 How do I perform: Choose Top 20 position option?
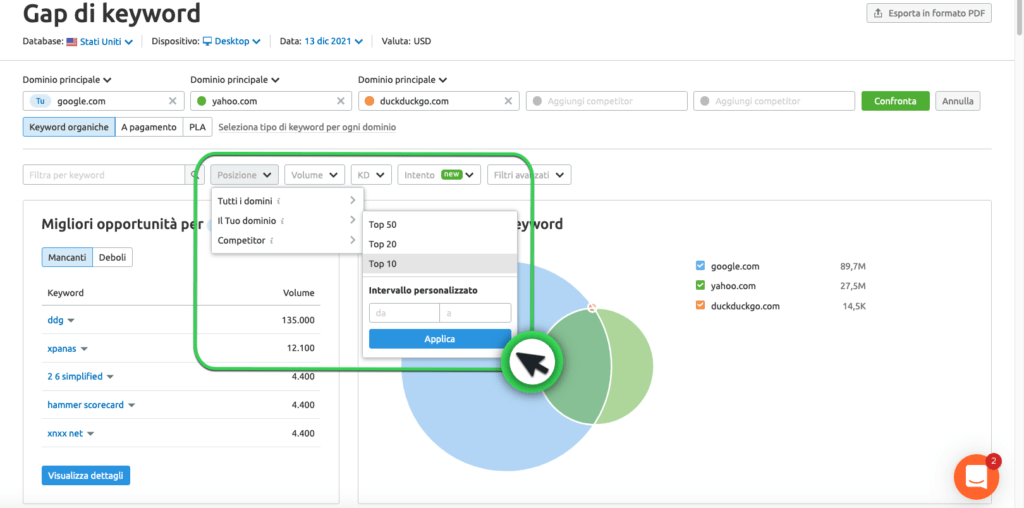[x=440, y=244]
